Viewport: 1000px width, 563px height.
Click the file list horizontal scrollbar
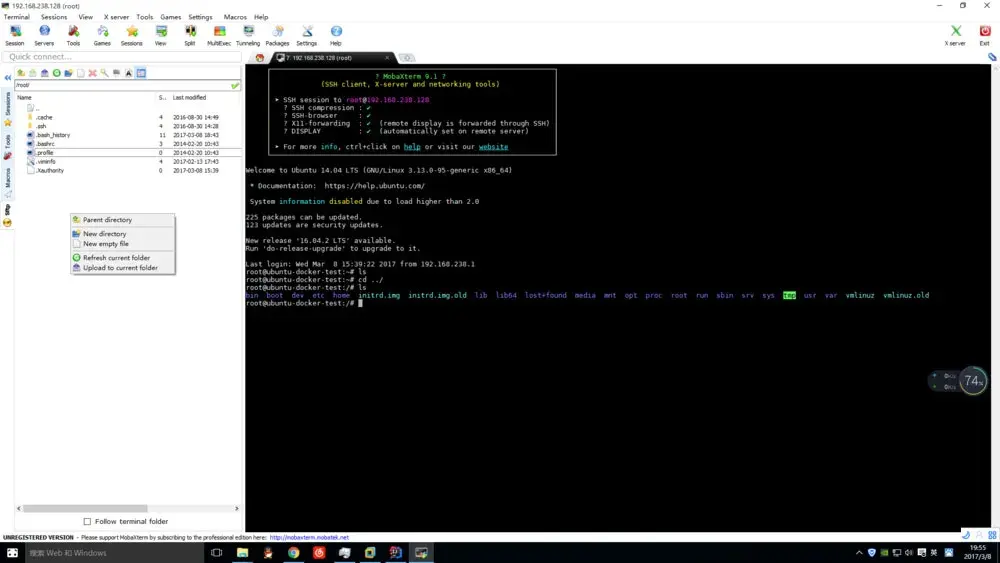coord(85,509)
